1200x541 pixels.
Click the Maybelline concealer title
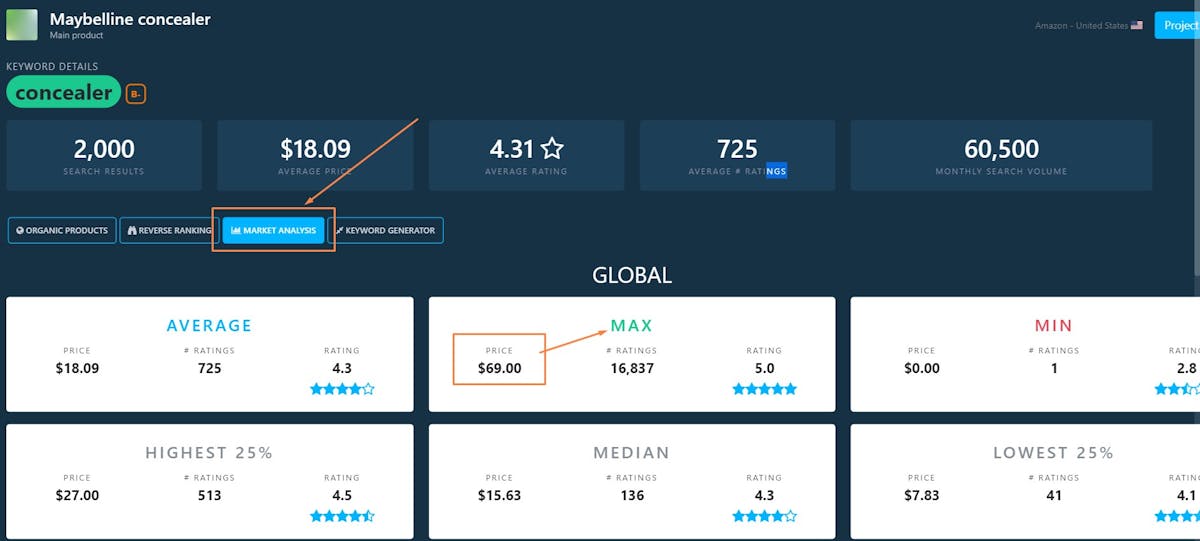[130, 19]
